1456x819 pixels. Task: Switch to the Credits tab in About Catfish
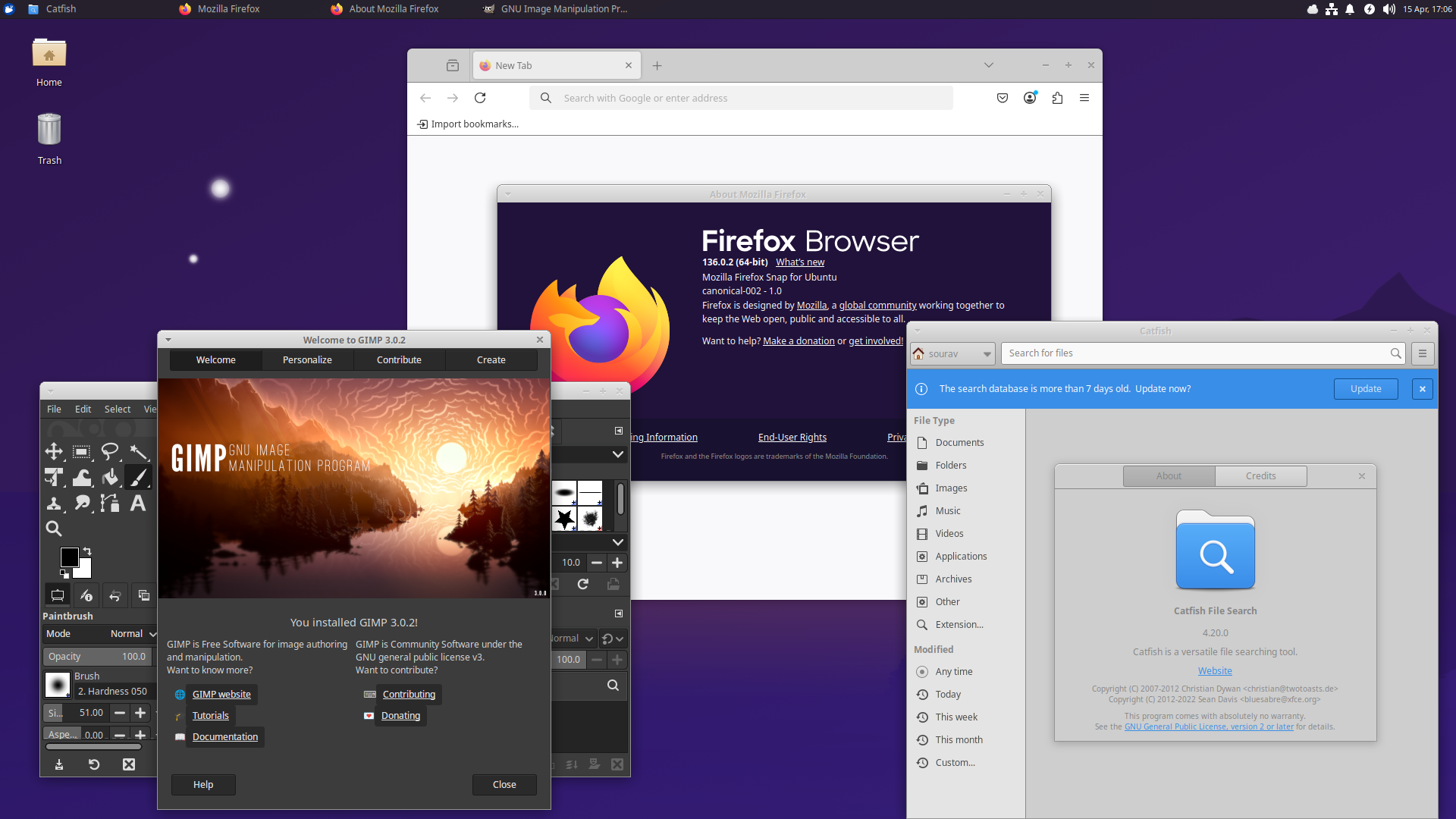pyautogui.click(x=1261, y=475)
